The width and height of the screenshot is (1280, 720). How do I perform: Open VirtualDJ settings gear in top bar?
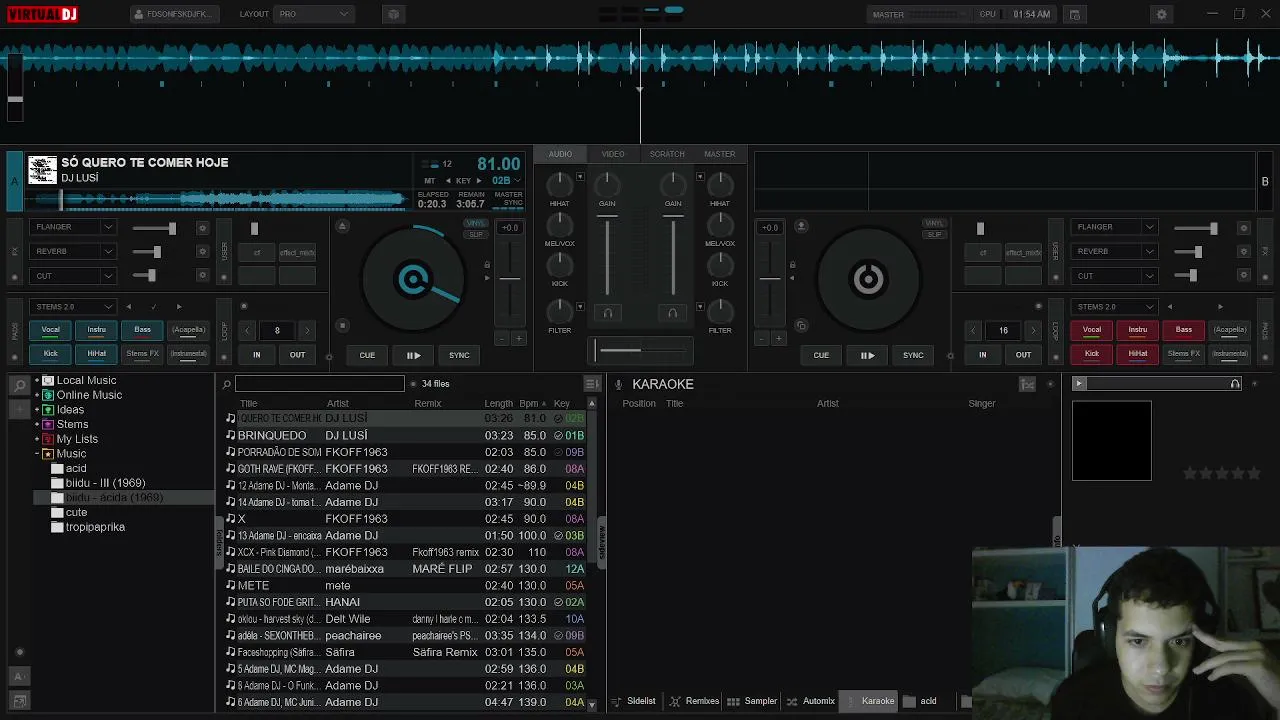(1161, 15)
